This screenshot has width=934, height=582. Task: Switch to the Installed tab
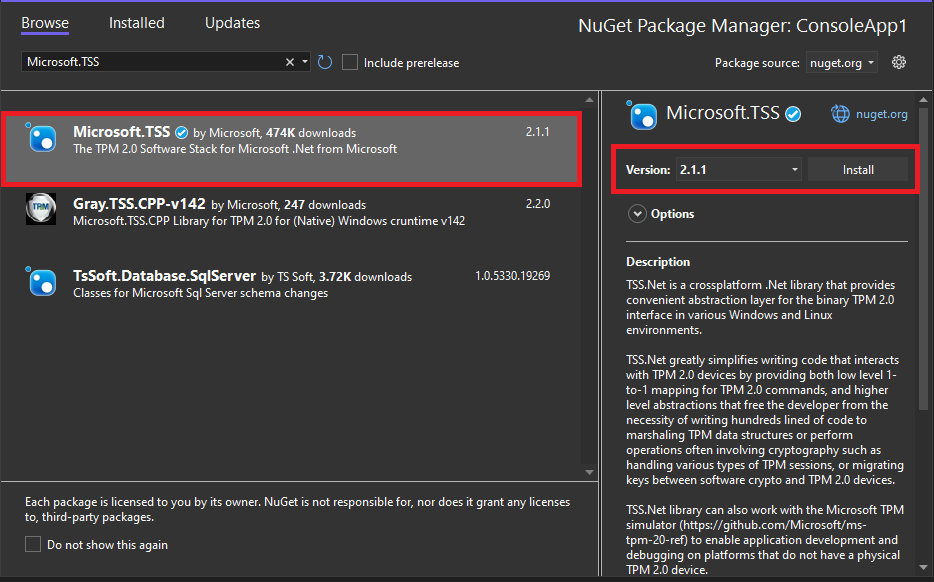[136, 23]
